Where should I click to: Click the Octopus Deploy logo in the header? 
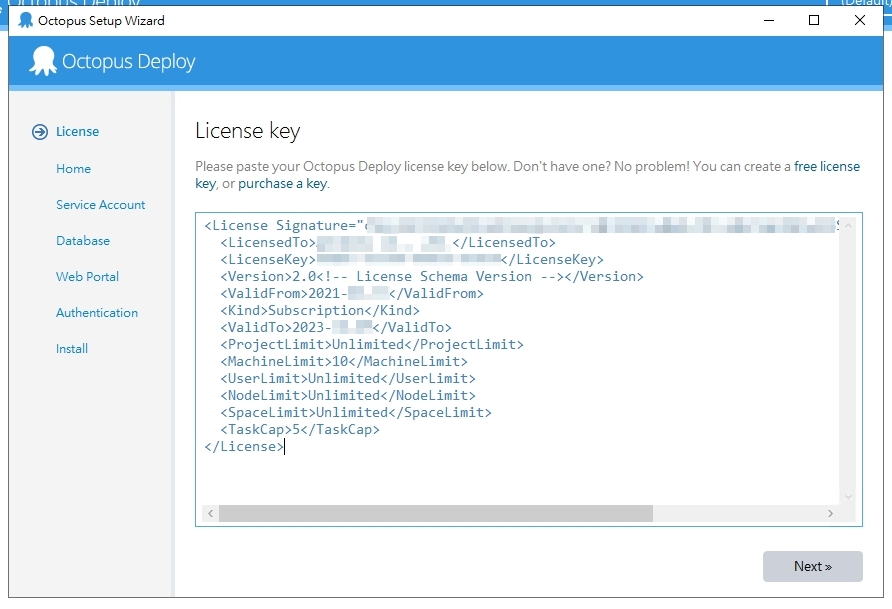[x=112, y=61]
